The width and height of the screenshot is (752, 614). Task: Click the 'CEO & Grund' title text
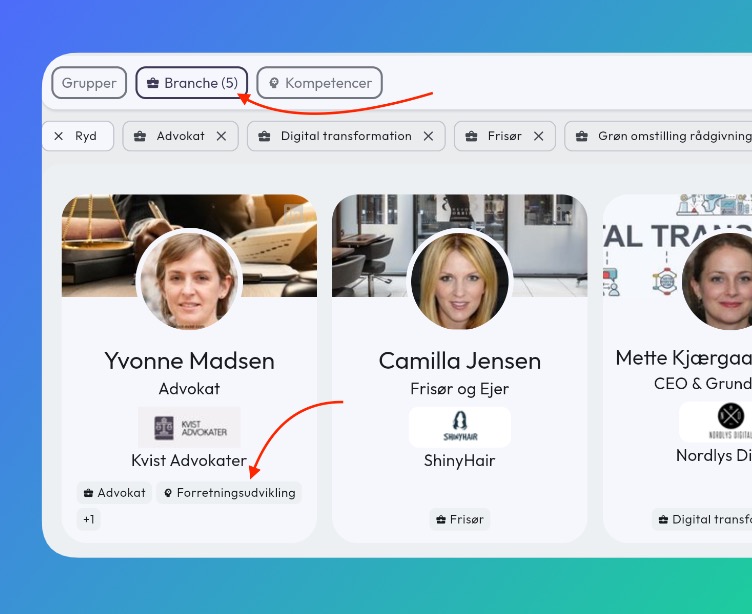tap(703, 383)
